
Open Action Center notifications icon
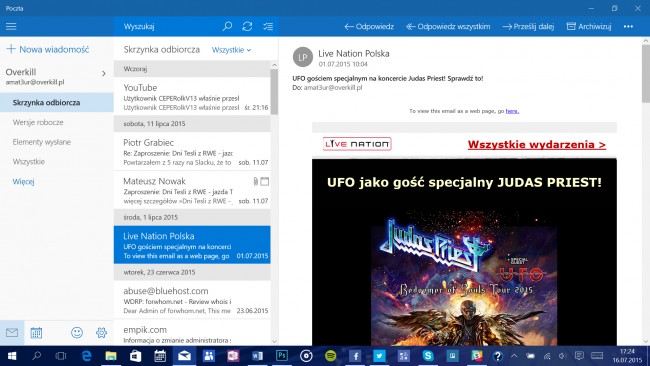tap(579, 356)
